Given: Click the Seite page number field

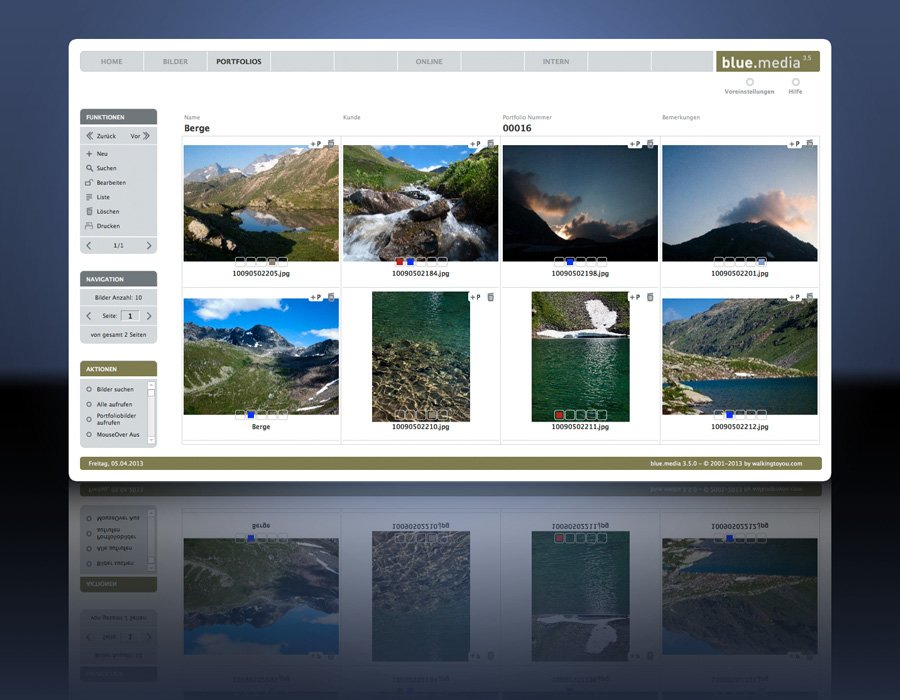Looking at the screenshot, I should (130, 316).
